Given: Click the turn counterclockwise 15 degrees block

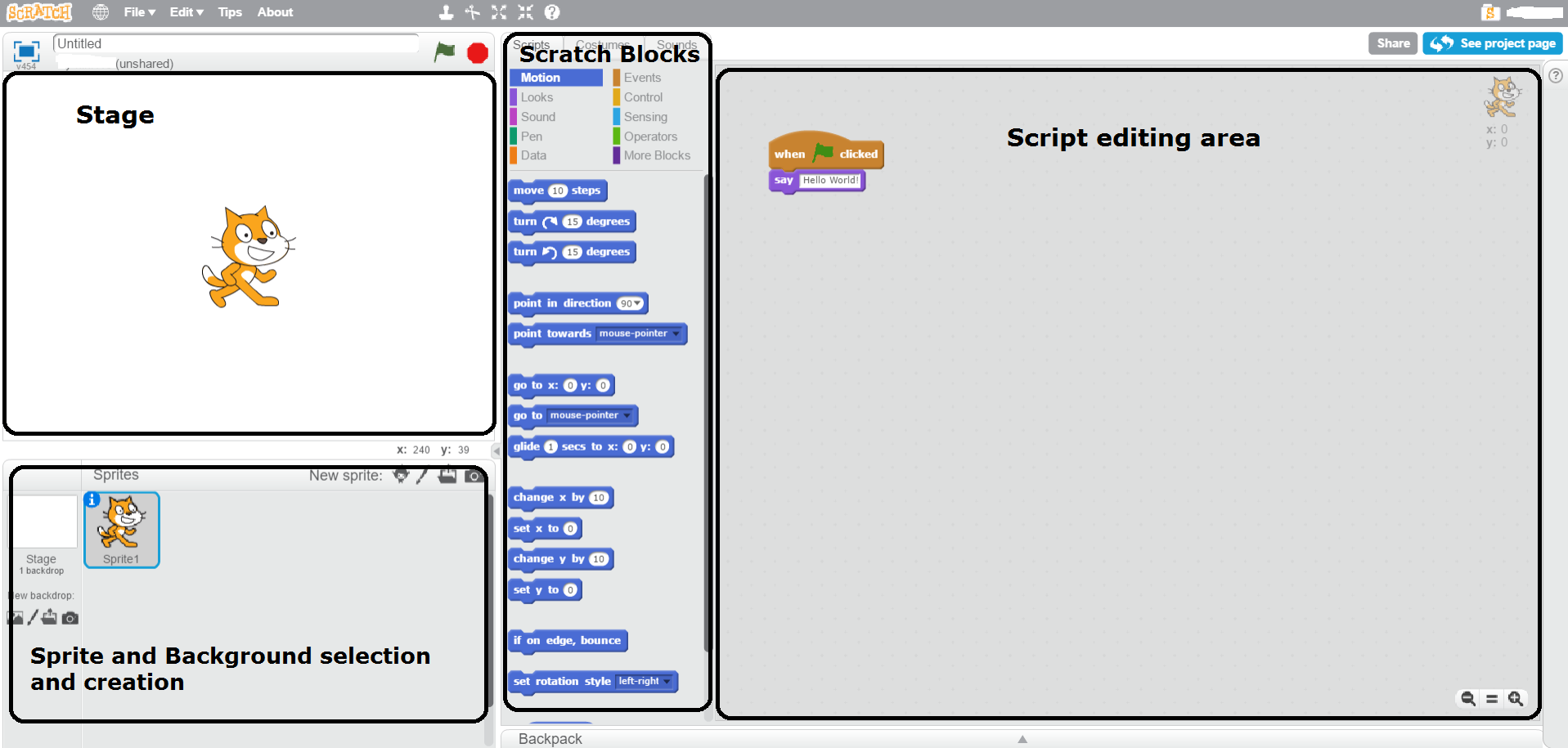Looking at the screenshot, I should coord(572,252).
